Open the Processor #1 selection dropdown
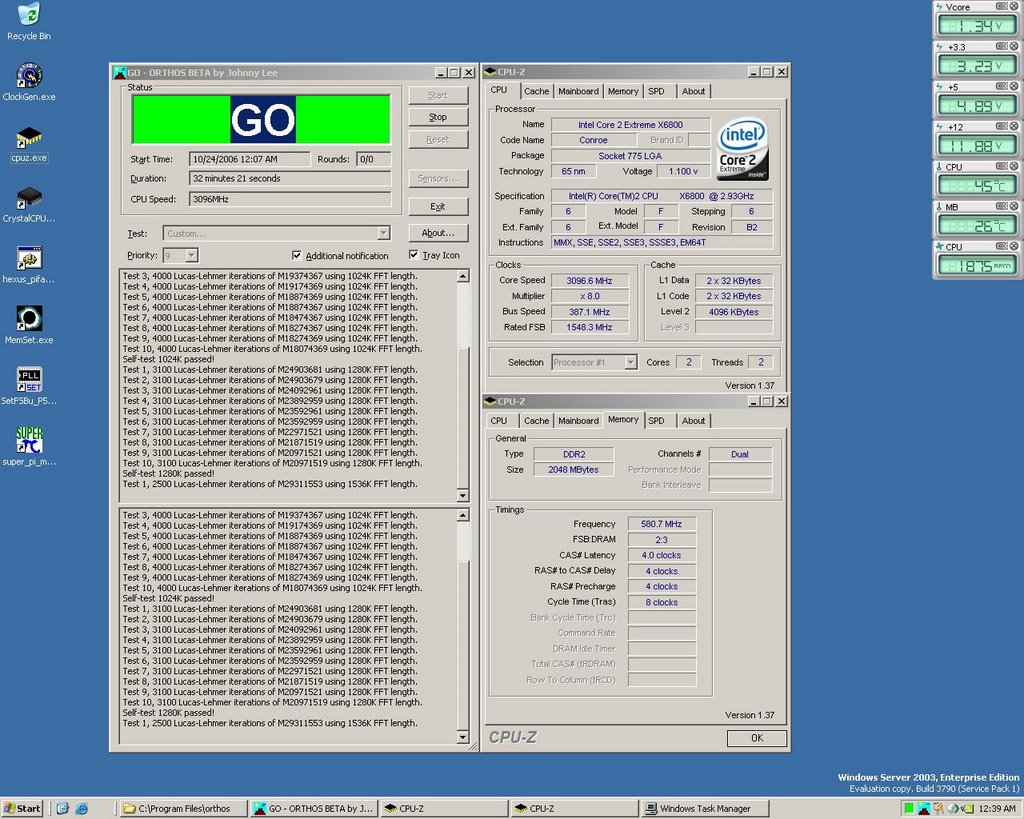Image resolution: width=1024 pixels, height=819 pixels. 630,362
